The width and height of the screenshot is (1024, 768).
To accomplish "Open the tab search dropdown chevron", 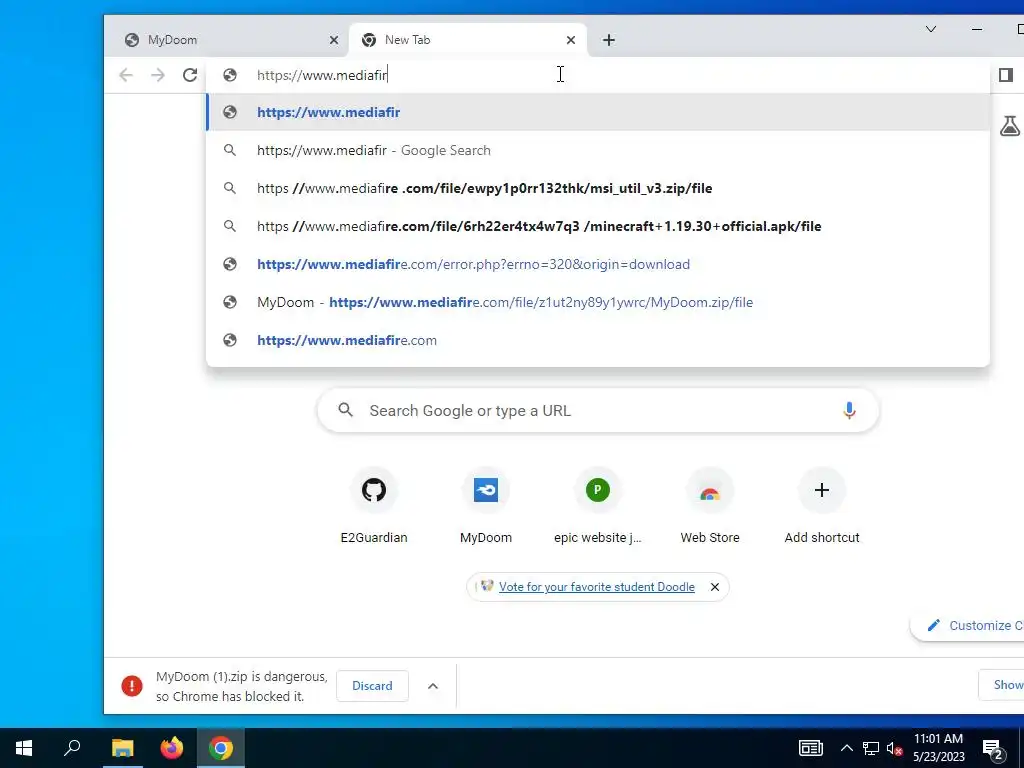I will pos(931,29).
